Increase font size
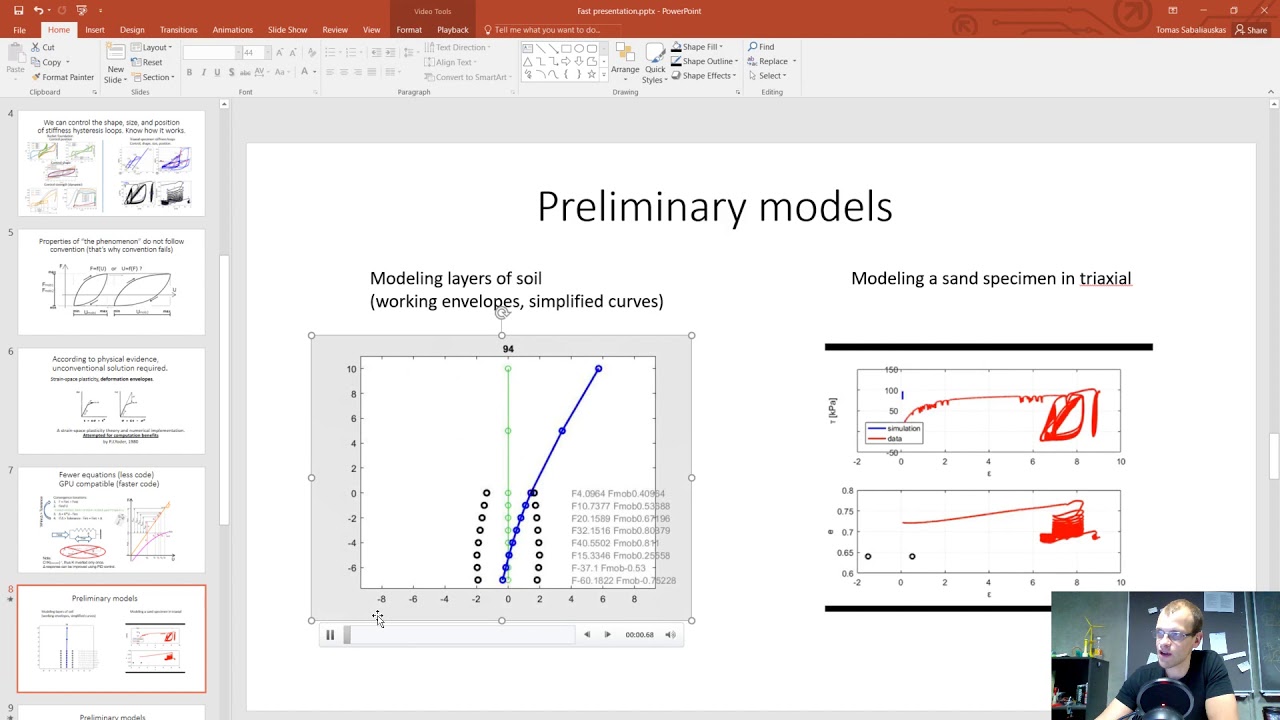Screen dimensions: 1280x720 pyautogui.click(x=279, y=52)
